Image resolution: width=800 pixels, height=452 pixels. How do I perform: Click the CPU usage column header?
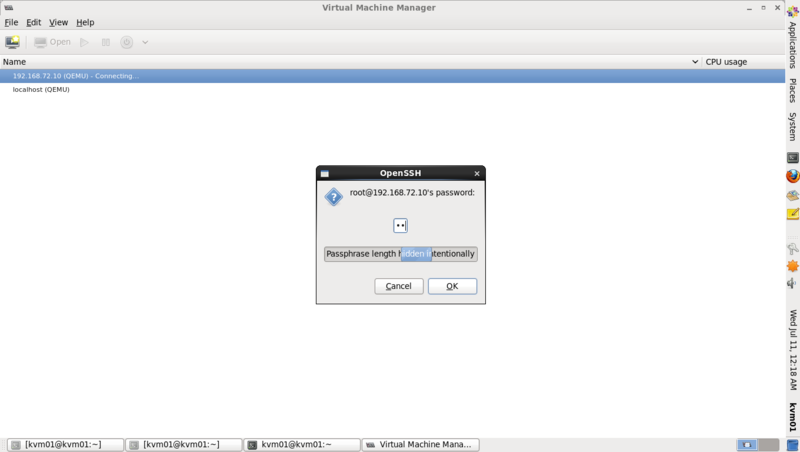tap(743, 62)
